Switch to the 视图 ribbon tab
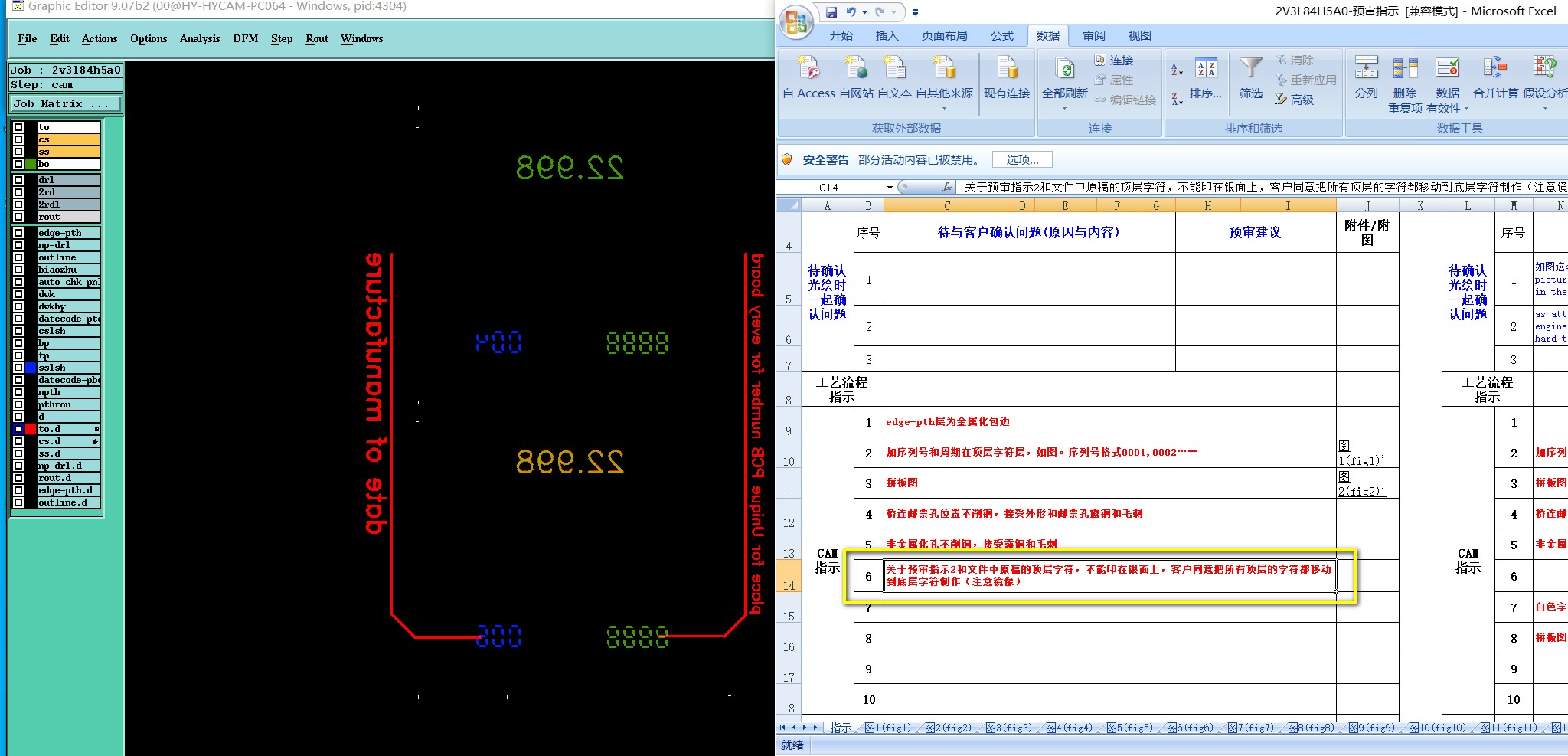Screen dimensions: 1568x756 tap(1139, 36)
